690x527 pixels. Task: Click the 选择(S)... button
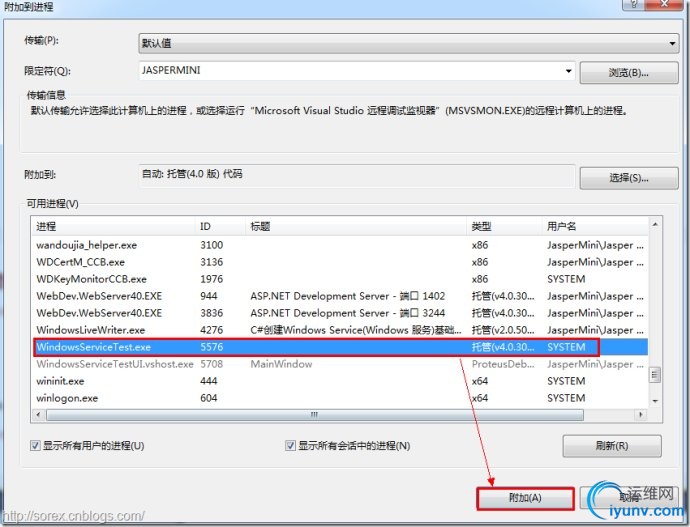[629, 178]
